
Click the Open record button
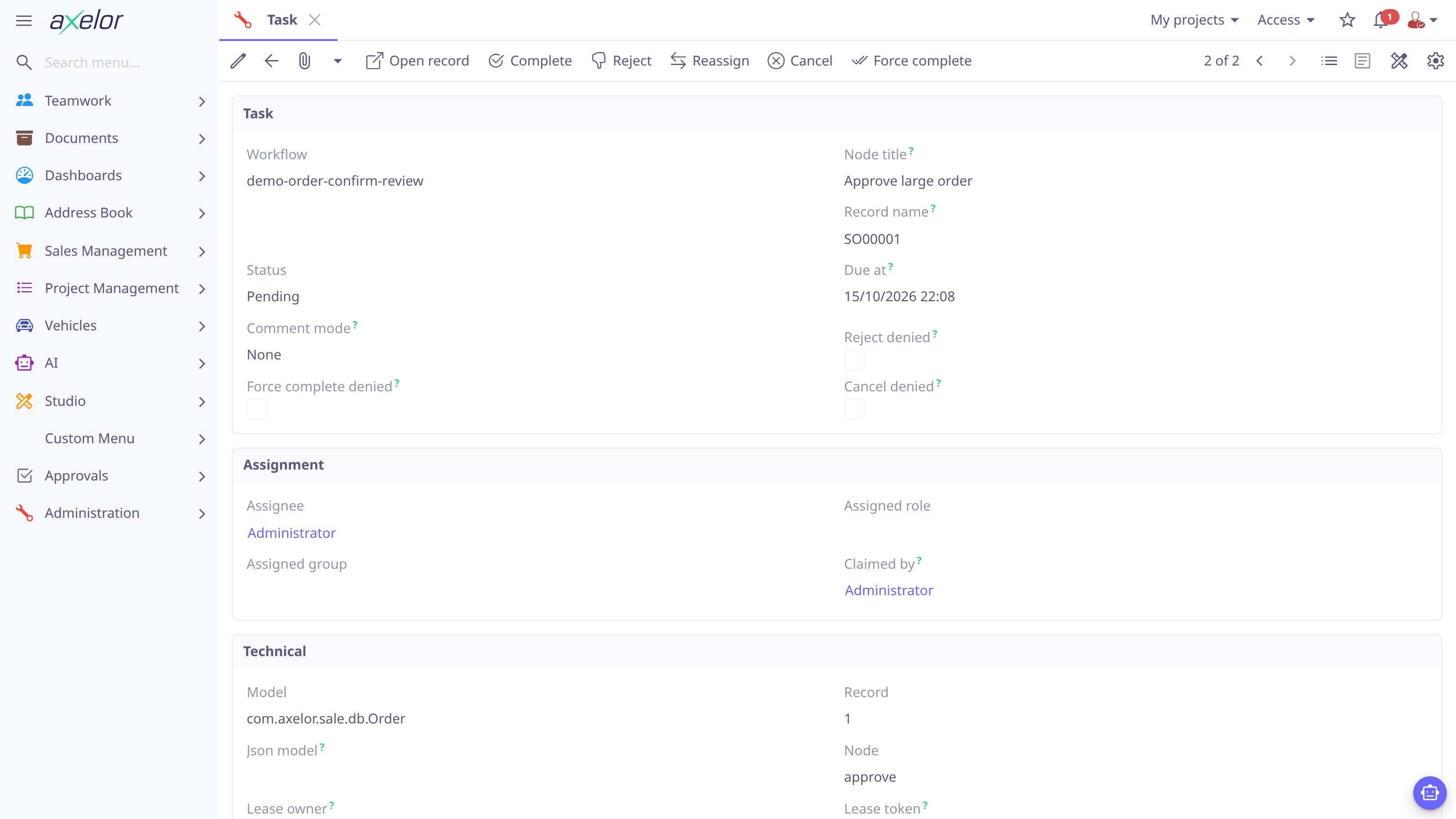tap(417, 61)
